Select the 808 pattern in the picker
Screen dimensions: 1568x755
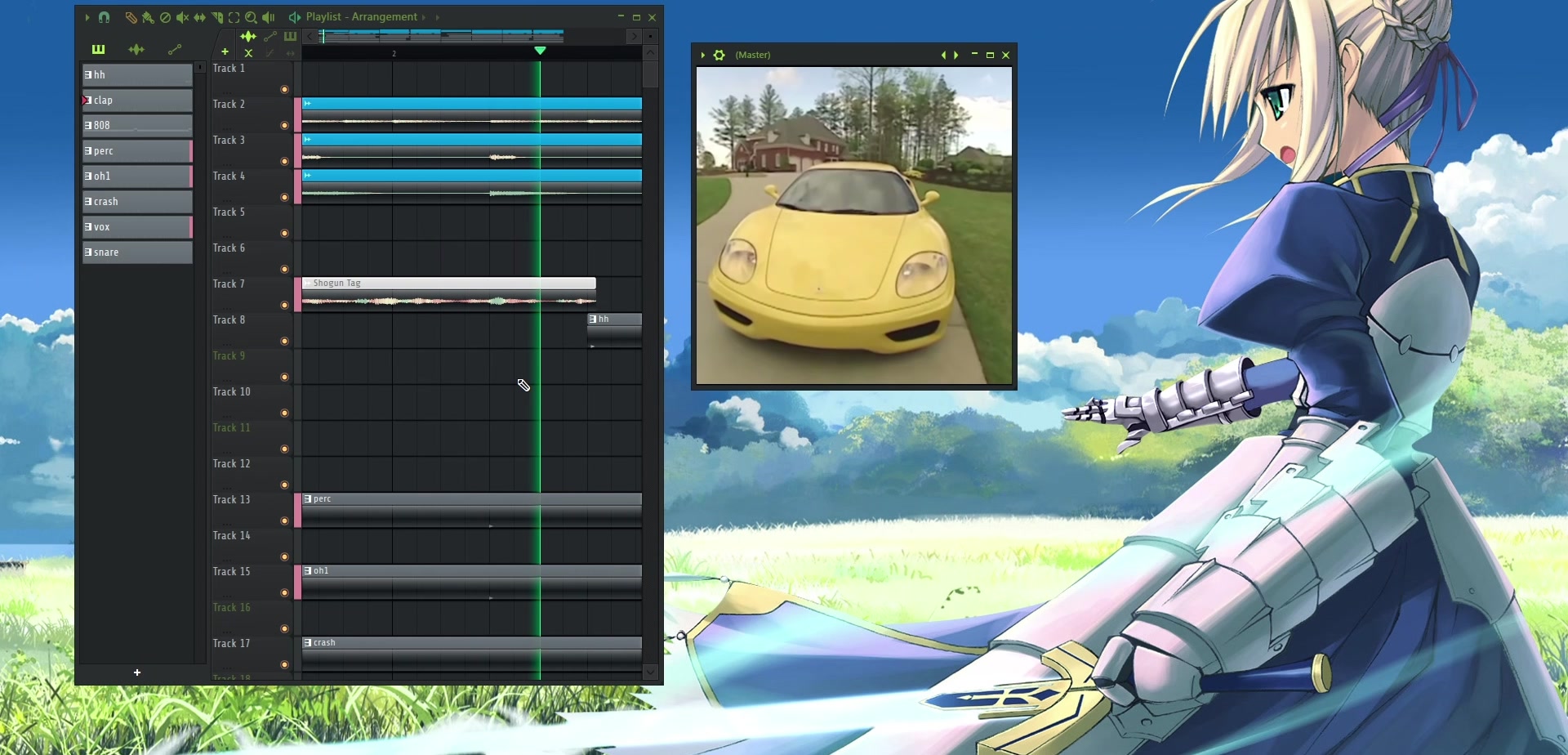coord(137,126)
